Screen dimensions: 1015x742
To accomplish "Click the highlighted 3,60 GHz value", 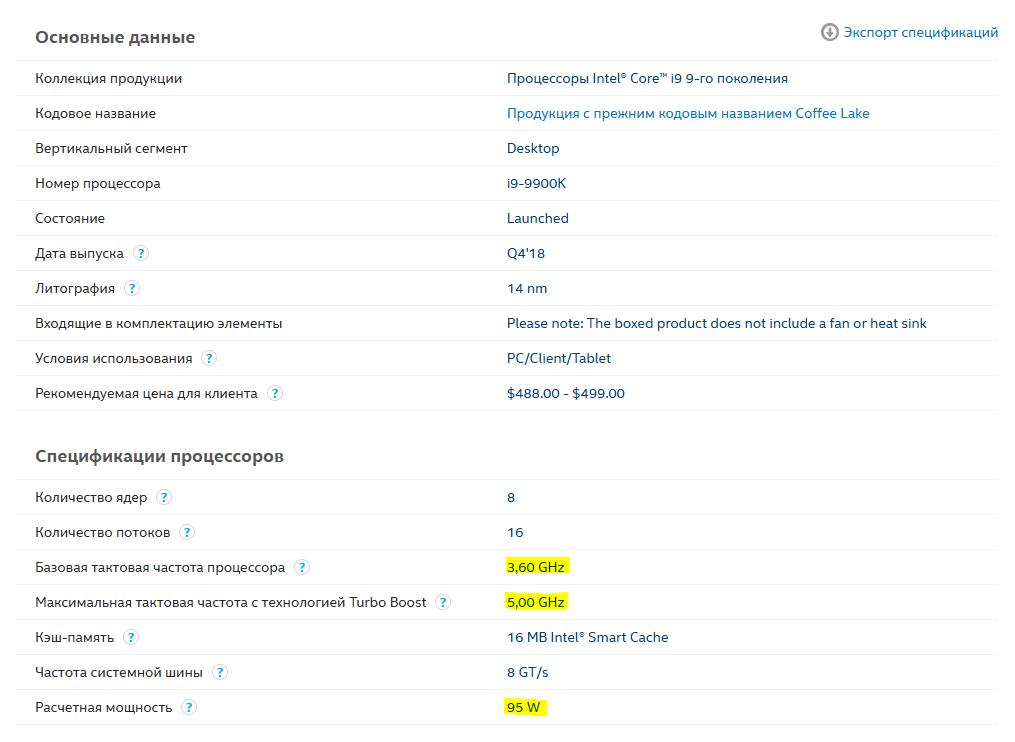I will click(536, 567).
